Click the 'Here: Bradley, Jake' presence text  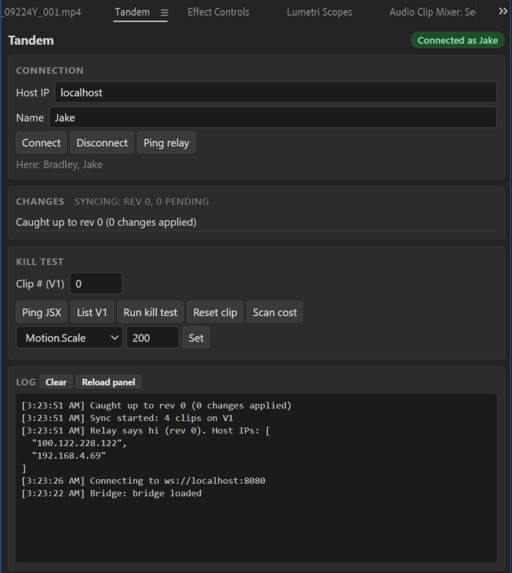(59, 164)
